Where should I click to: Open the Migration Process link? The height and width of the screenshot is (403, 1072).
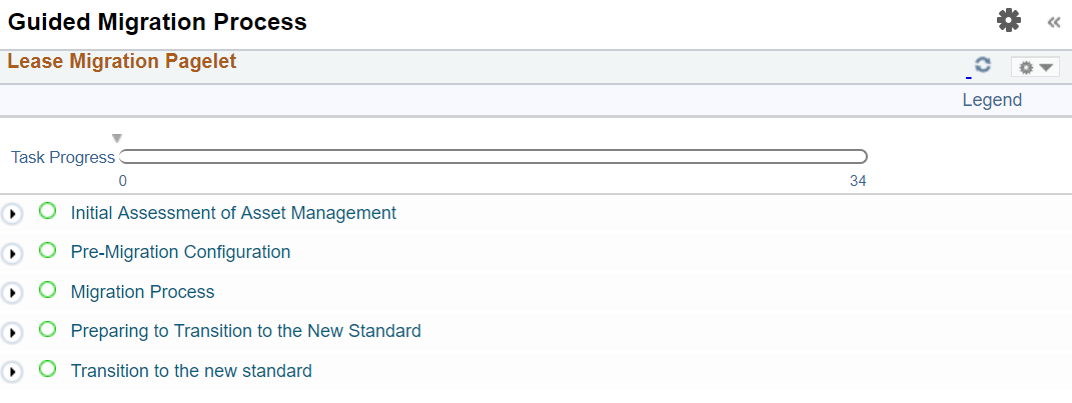click(142, 292)
